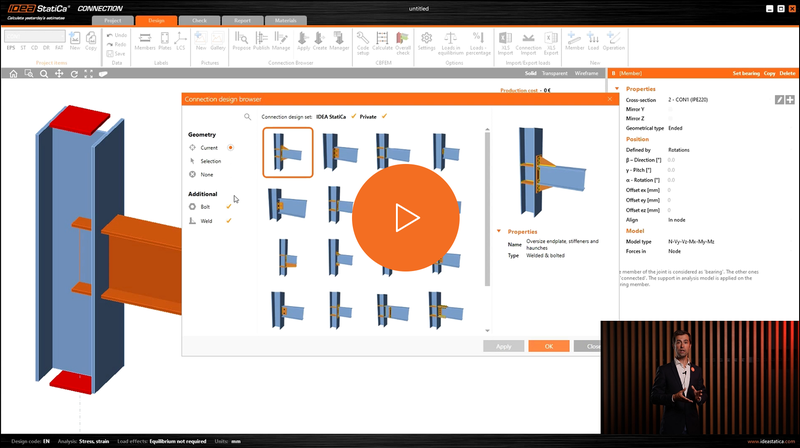Click the pan icon in viewport toolbar

pyautogui.click(x=59, y=74)
